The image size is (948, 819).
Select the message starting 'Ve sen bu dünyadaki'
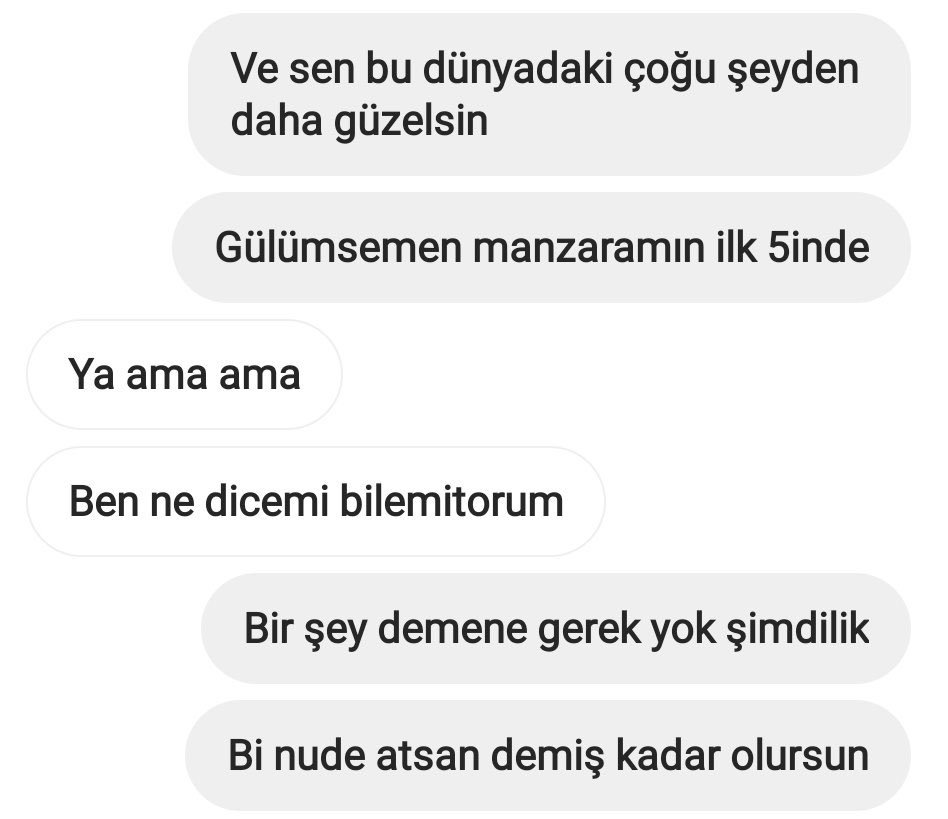[549, 94]
